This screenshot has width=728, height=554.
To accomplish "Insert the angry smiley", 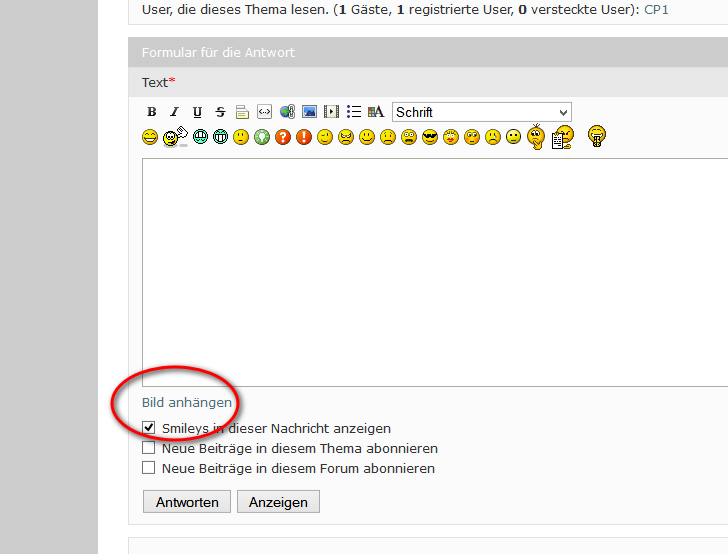I will click(346, 137).
